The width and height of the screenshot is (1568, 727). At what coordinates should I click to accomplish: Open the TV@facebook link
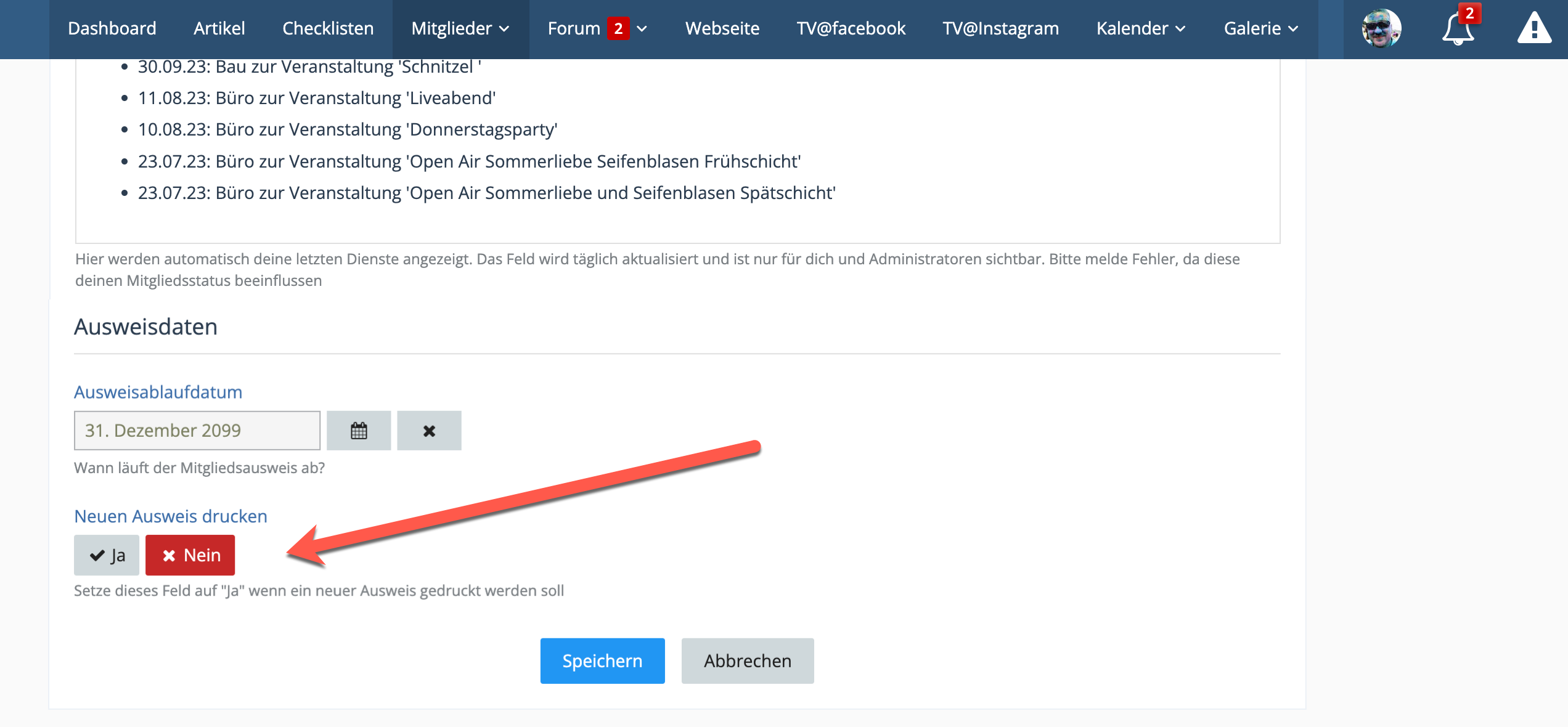click(x=851, y=28)
